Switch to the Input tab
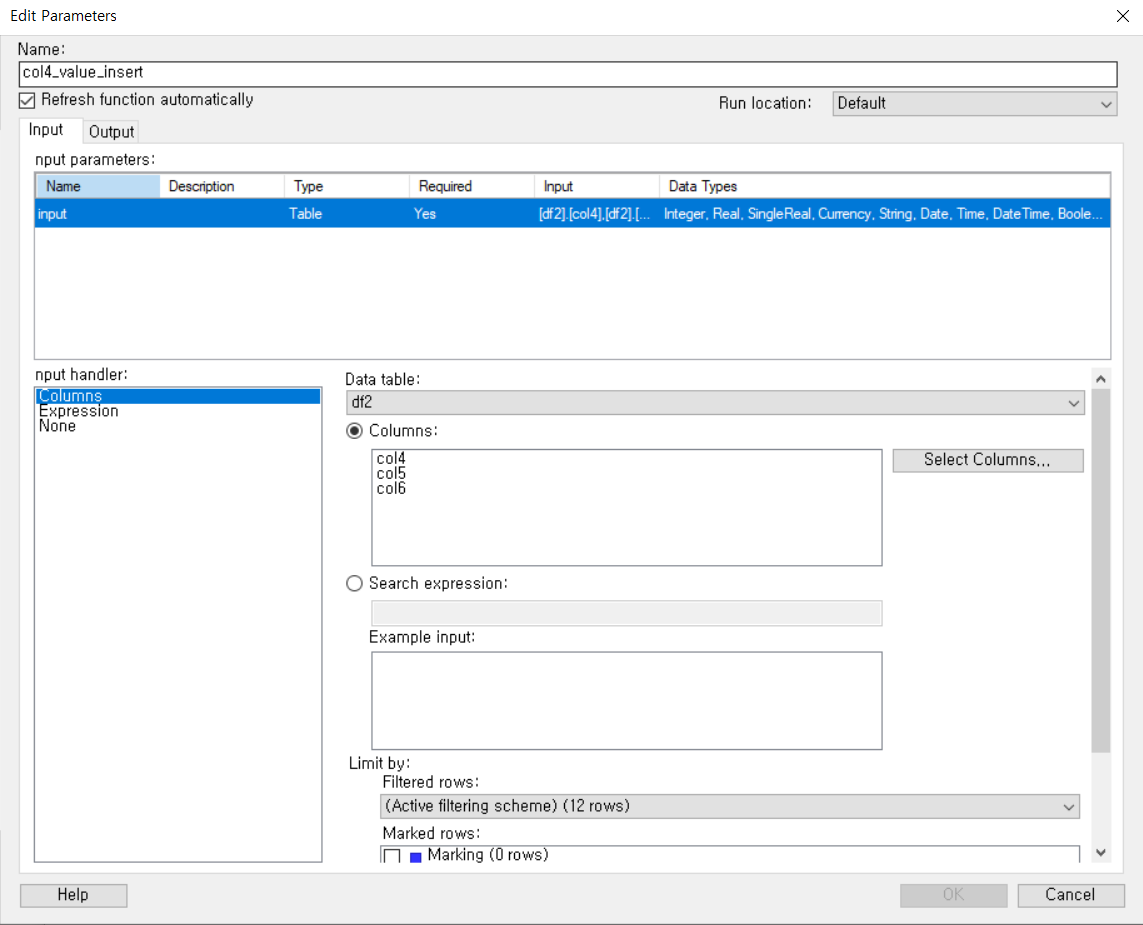 [x=46, y=130]
